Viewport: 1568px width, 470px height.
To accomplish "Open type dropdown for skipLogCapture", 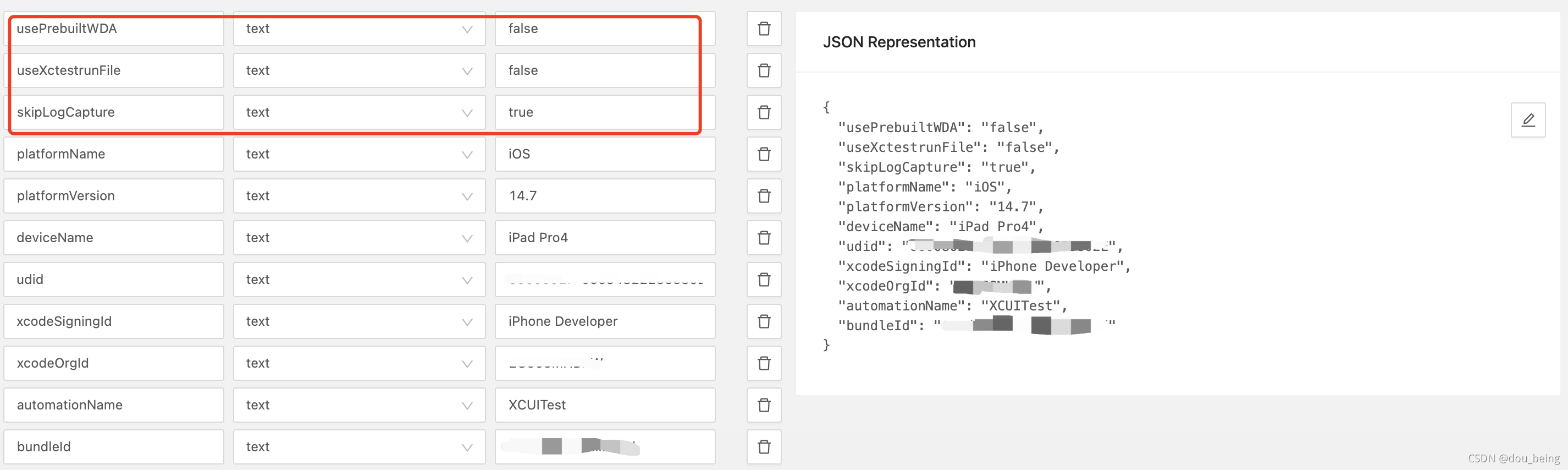I will pyautogui.click(x=359, y=112).
